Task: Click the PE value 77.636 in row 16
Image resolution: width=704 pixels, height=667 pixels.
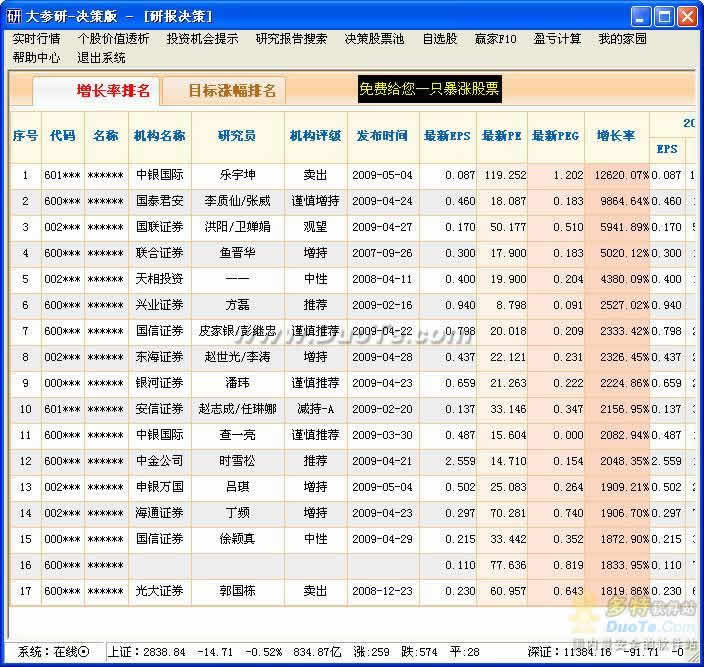Action: pos(508,566)
